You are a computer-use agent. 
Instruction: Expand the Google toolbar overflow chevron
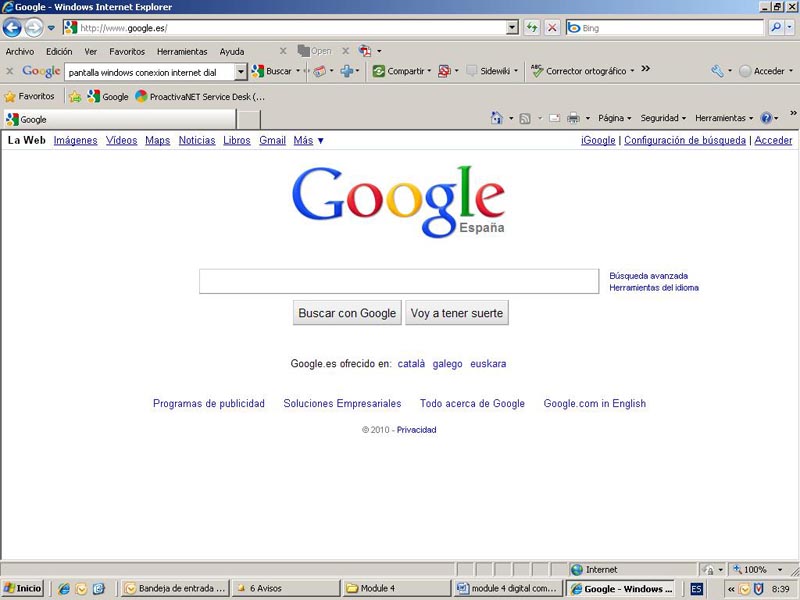point(645,69)
